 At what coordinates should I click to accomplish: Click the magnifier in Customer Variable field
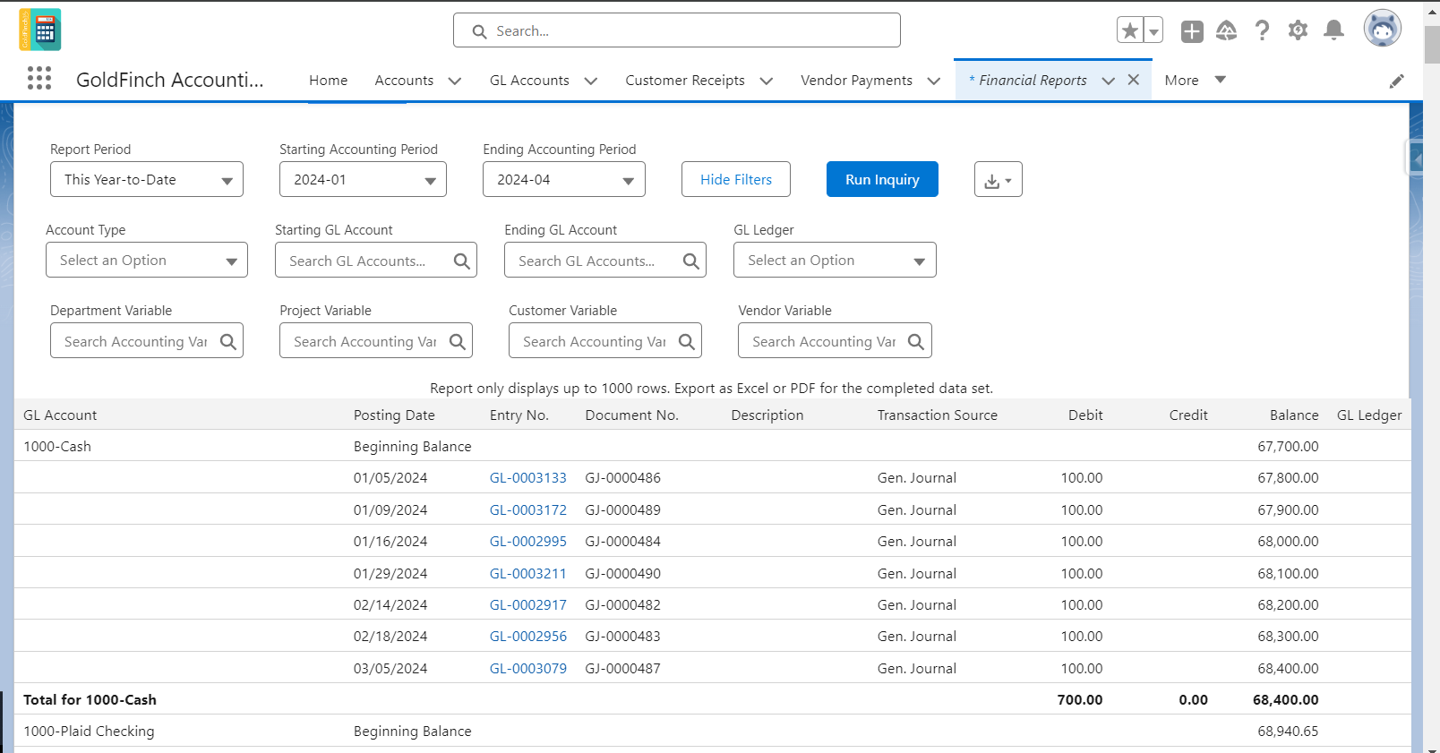tap(686, 341)
